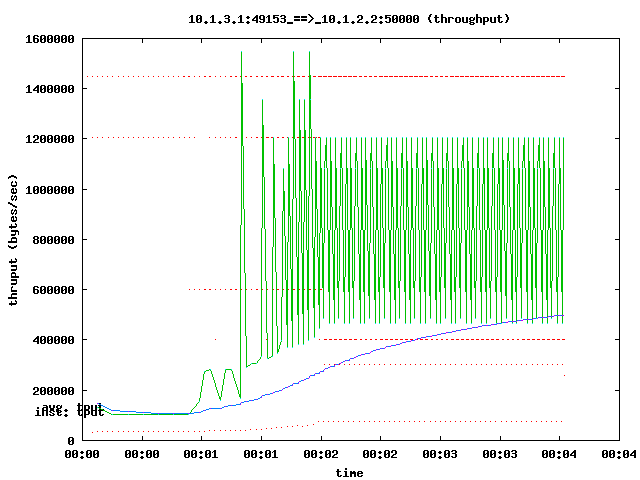Click the x-axis label "time"
The width and height of the screenshot is (640, 480).
click(x=349, y=472)
